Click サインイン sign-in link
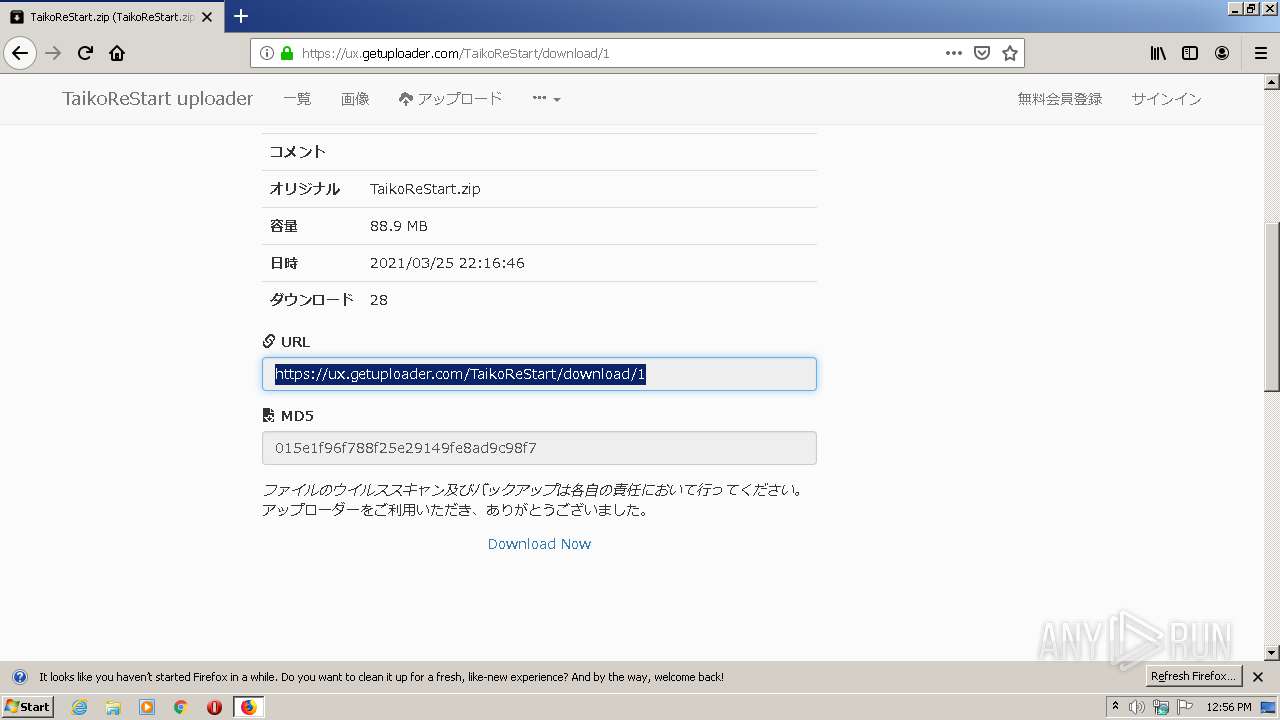The height and width of the screenshot is (720, 1280). click(x=1166, y=99)
